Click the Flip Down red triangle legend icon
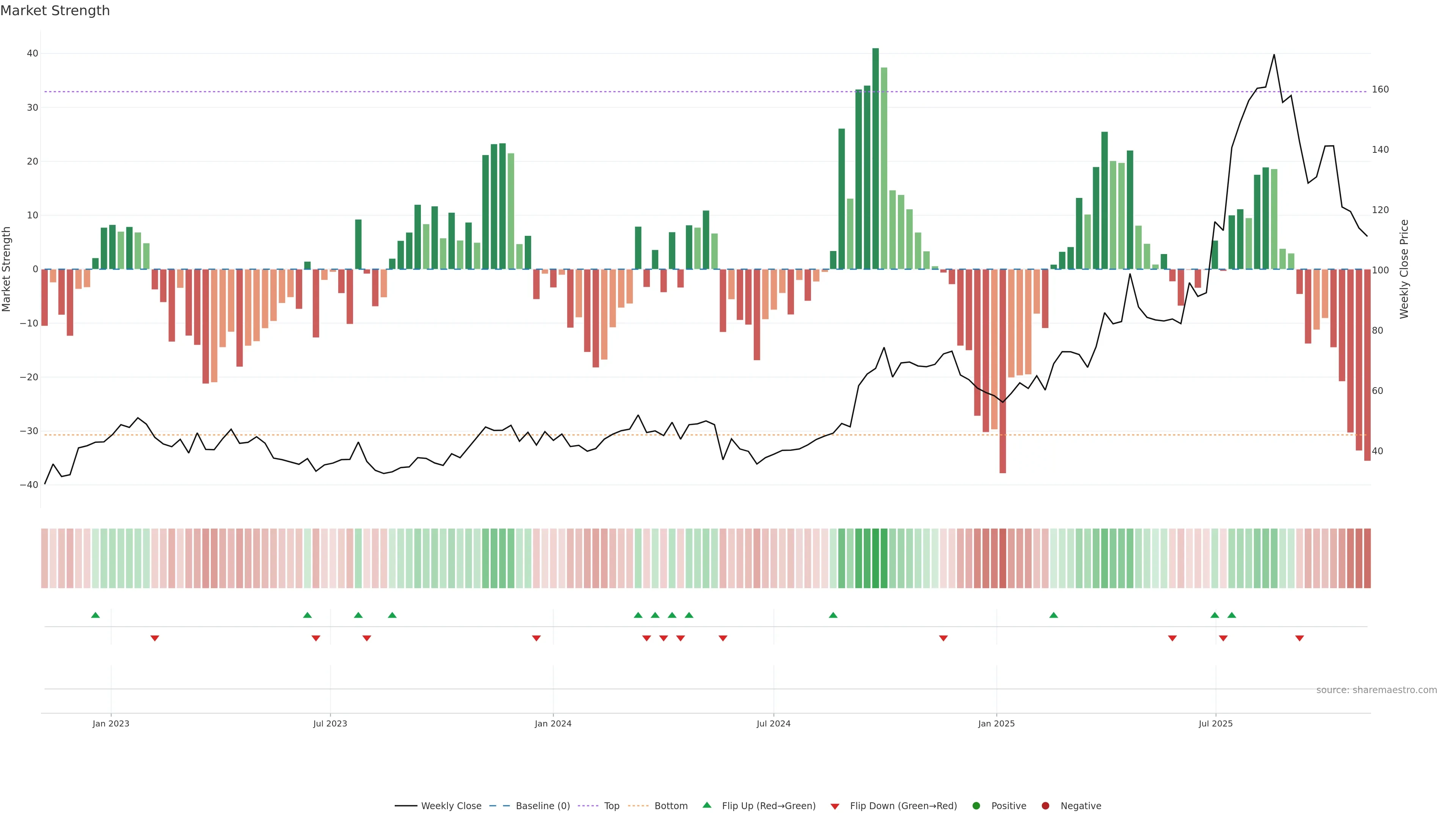The image size is (1456, 819). [835, 806]
